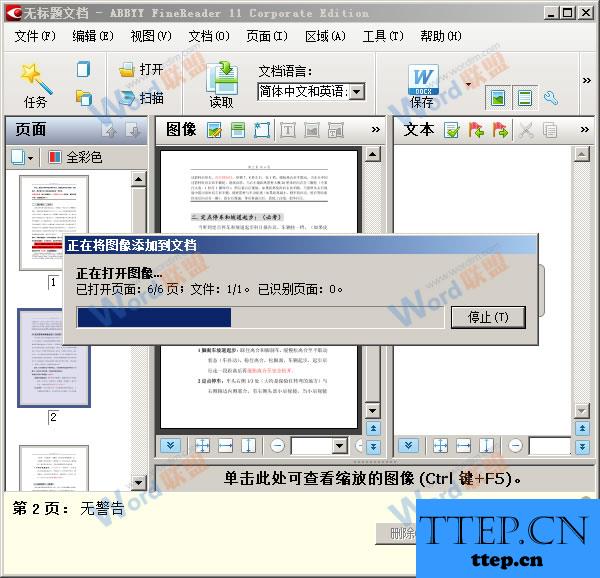This screenshot has width=600, height=578.
Task: Open the Page (页面) menu
Action: coord(267,36)
